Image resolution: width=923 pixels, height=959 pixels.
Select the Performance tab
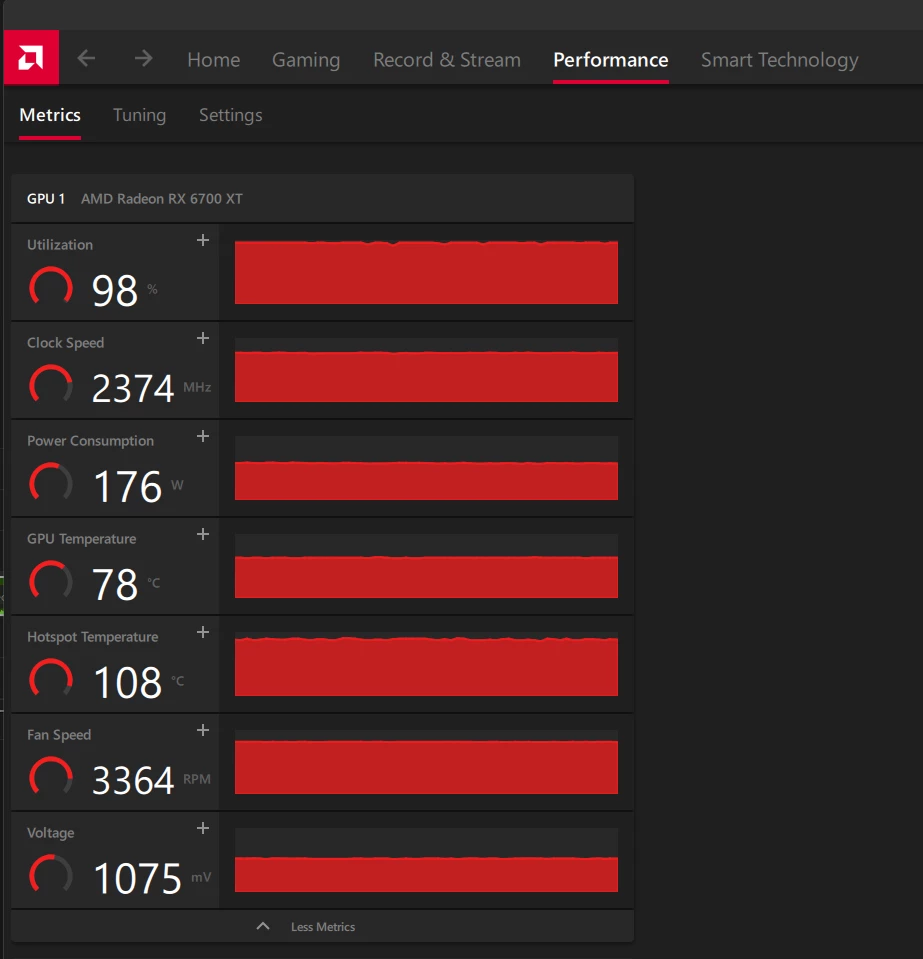point(610,60)
